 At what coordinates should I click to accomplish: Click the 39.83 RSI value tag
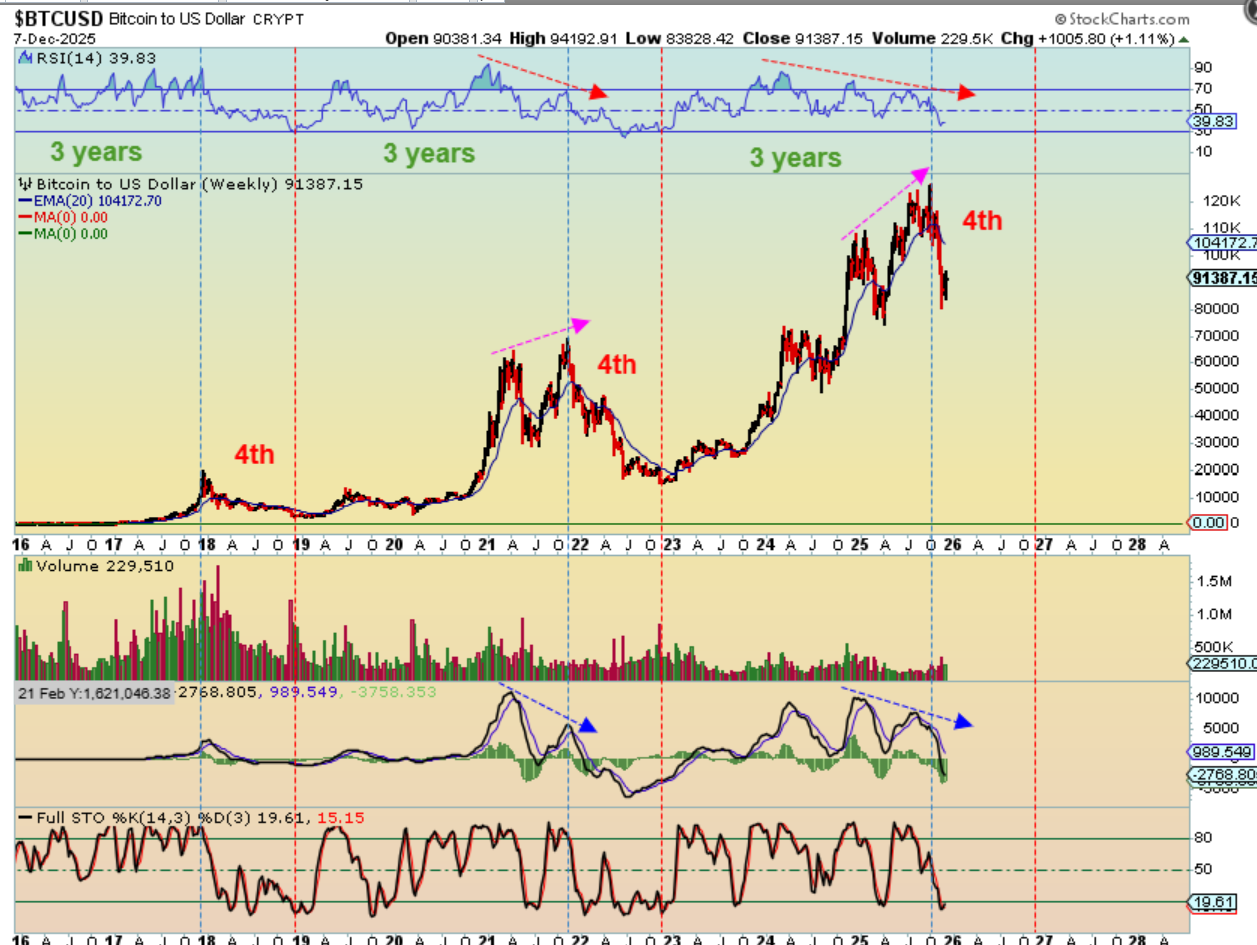pyautogui.click(x=1210, y=121)
